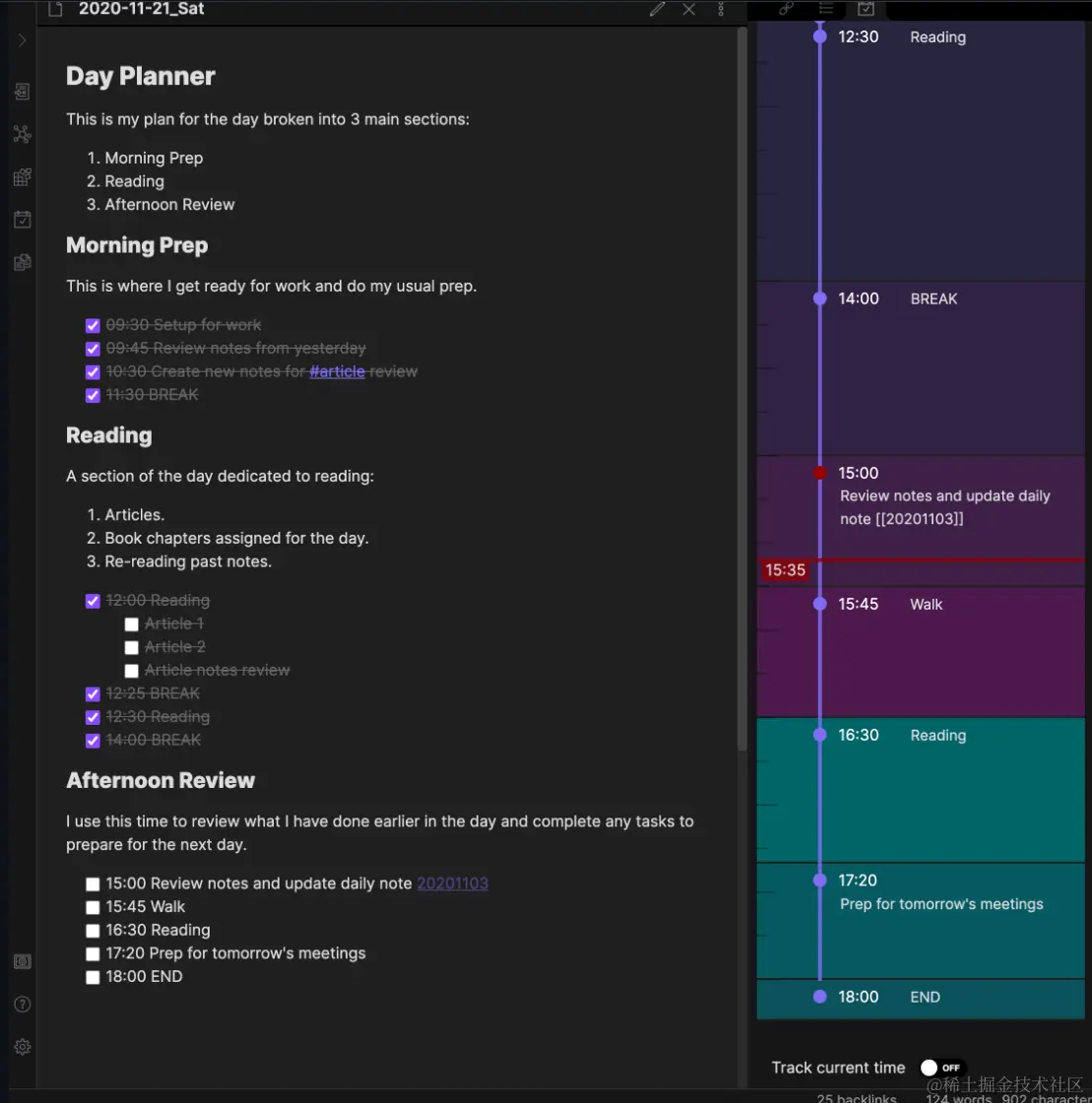Open backlinks tab link icon
This screenshot has width=1092, height=1103.
point(786,9)
